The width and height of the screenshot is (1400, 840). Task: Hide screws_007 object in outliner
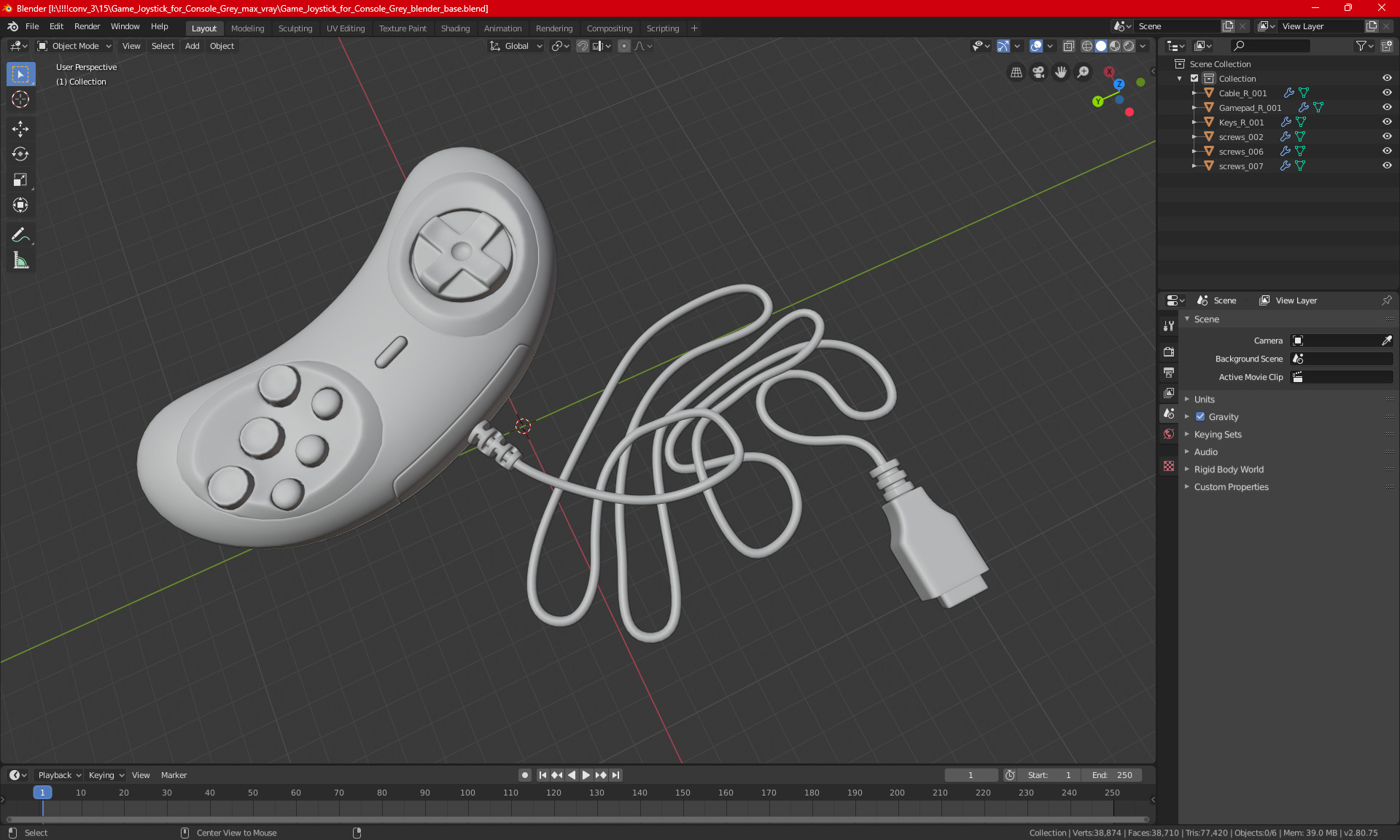(1387, 166)
